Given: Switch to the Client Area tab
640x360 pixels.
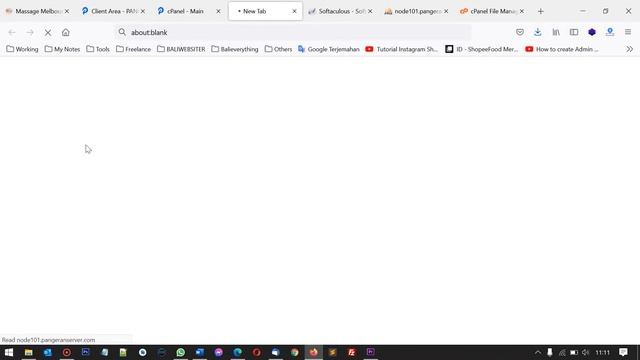Looking at the screenshot, I should tap(113, 11).
